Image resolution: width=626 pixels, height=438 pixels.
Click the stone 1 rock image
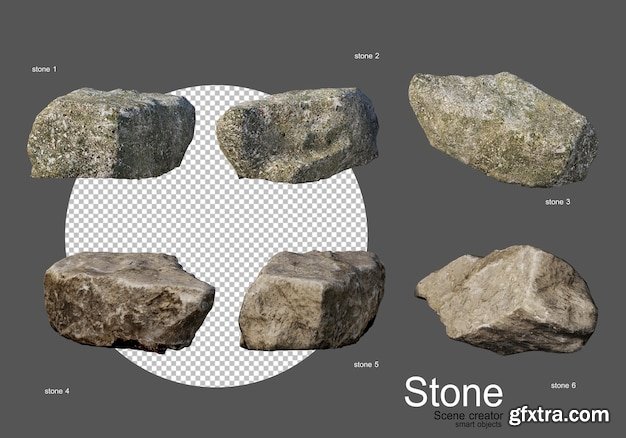[110, 134]
